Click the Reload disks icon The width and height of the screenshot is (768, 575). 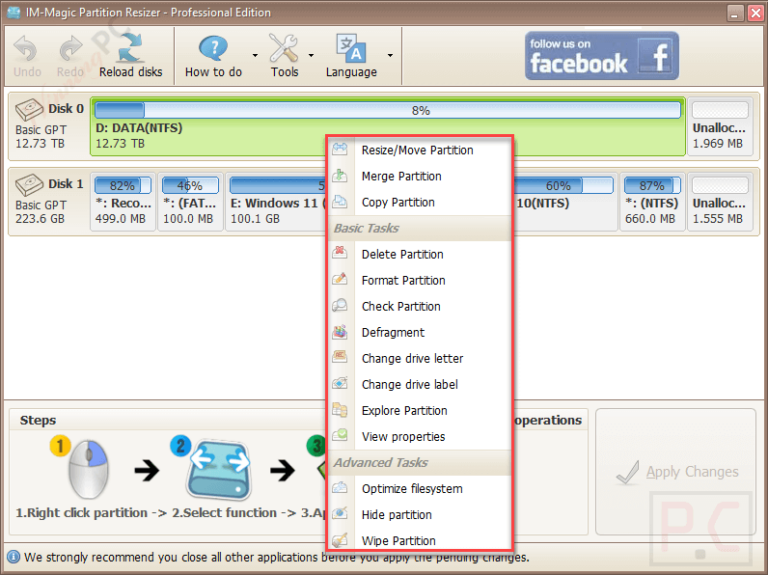point(130,48)
